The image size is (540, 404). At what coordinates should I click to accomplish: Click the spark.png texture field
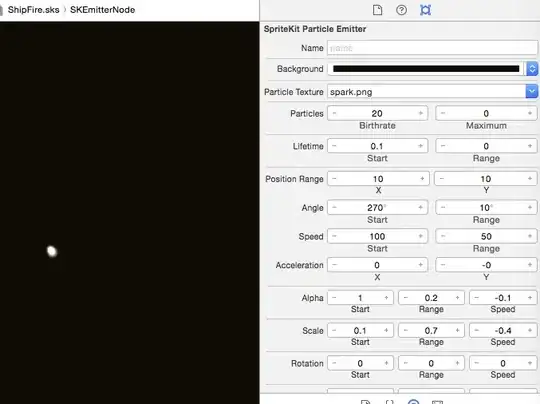(426, 92)
